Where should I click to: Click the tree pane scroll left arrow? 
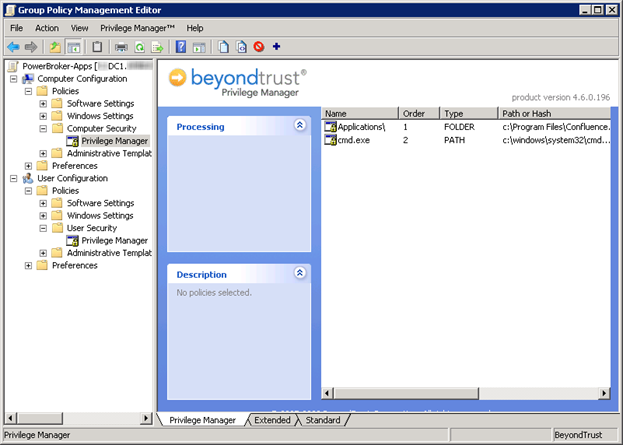[x=11, y=418]
